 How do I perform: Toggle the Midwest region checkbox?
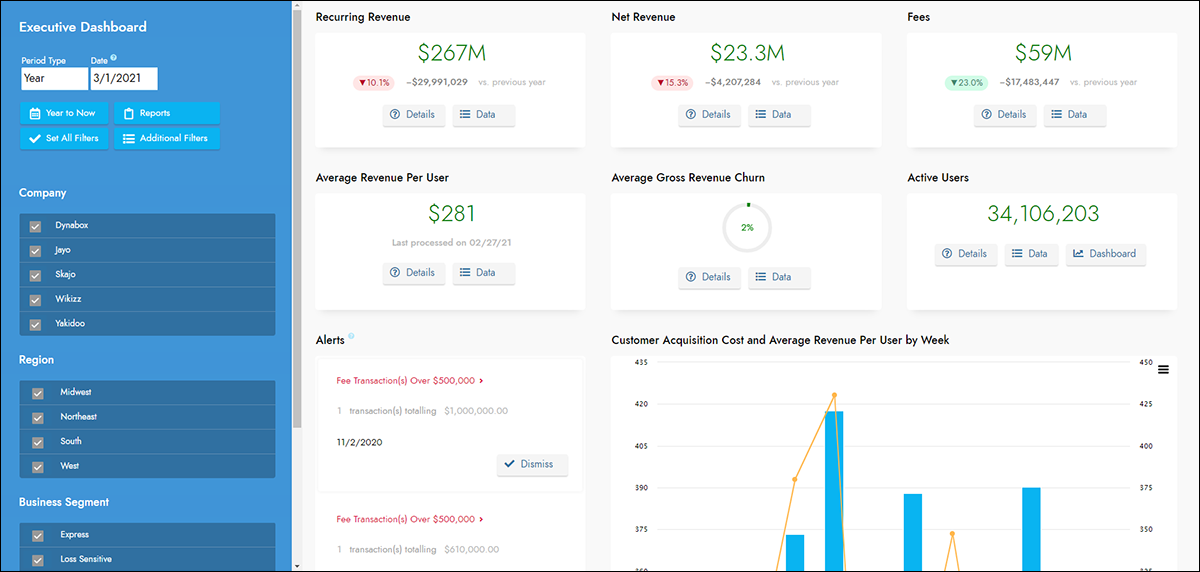point(37,393)
